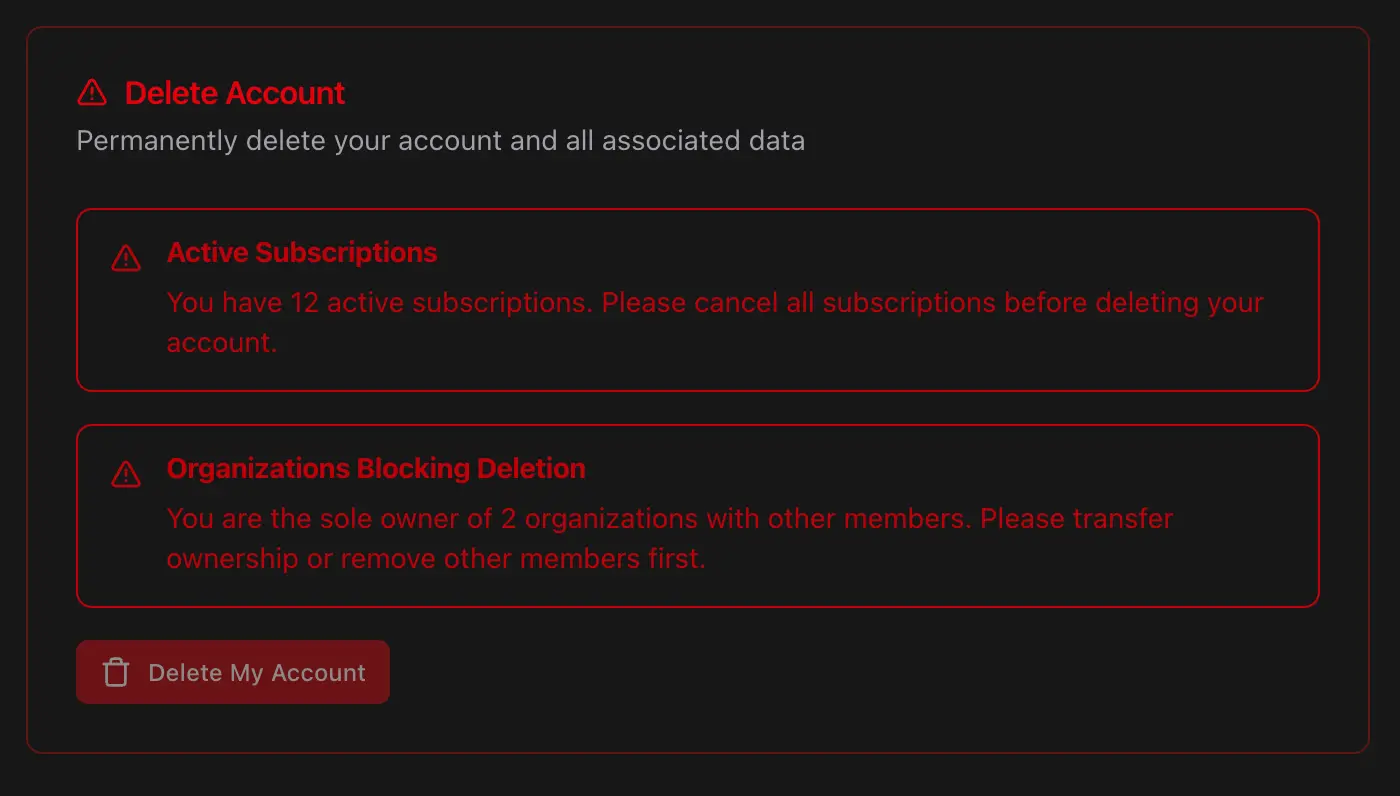
Task: Select the Organizations Blocking Deletion alert title
Action: [376, 469]
